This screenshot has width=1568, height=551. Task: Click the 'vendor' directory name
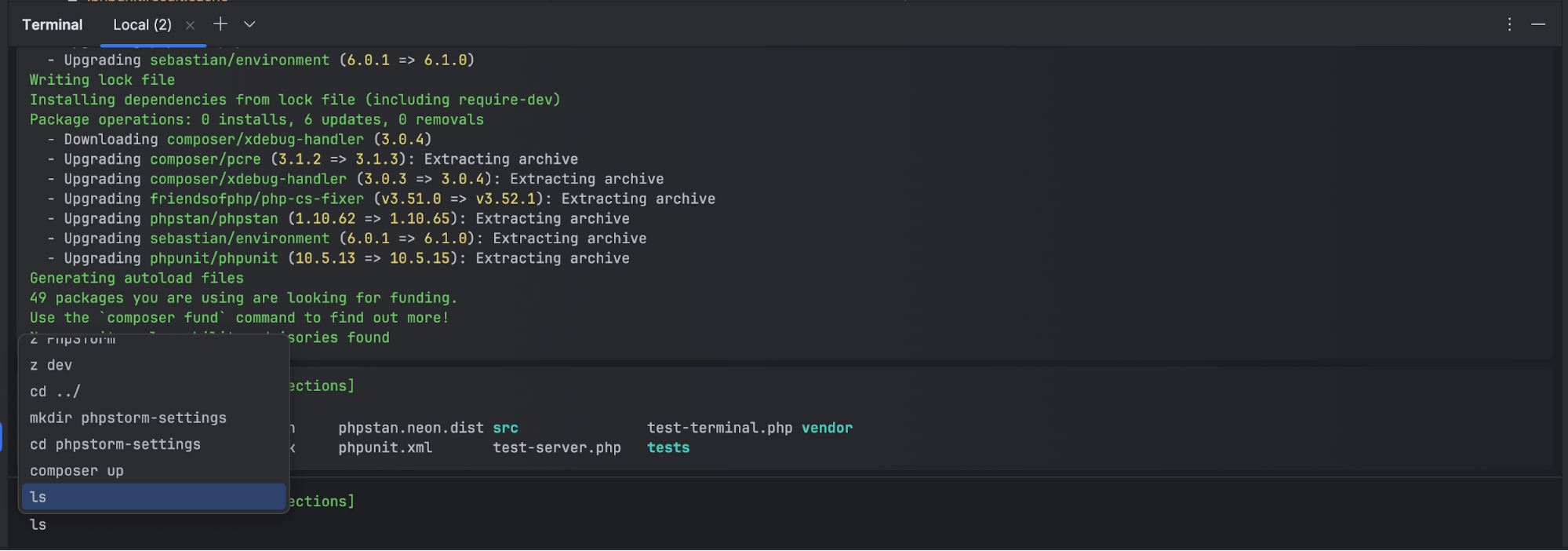[827, 428]
